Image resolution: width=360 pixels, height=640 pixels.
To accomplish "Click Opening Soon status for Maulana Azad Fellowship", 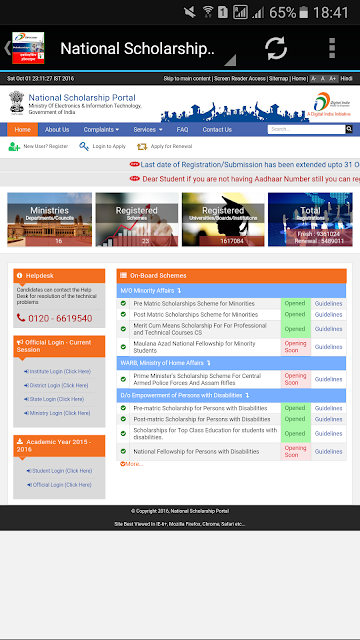I will pyautogui.click(x=295, y=347).
